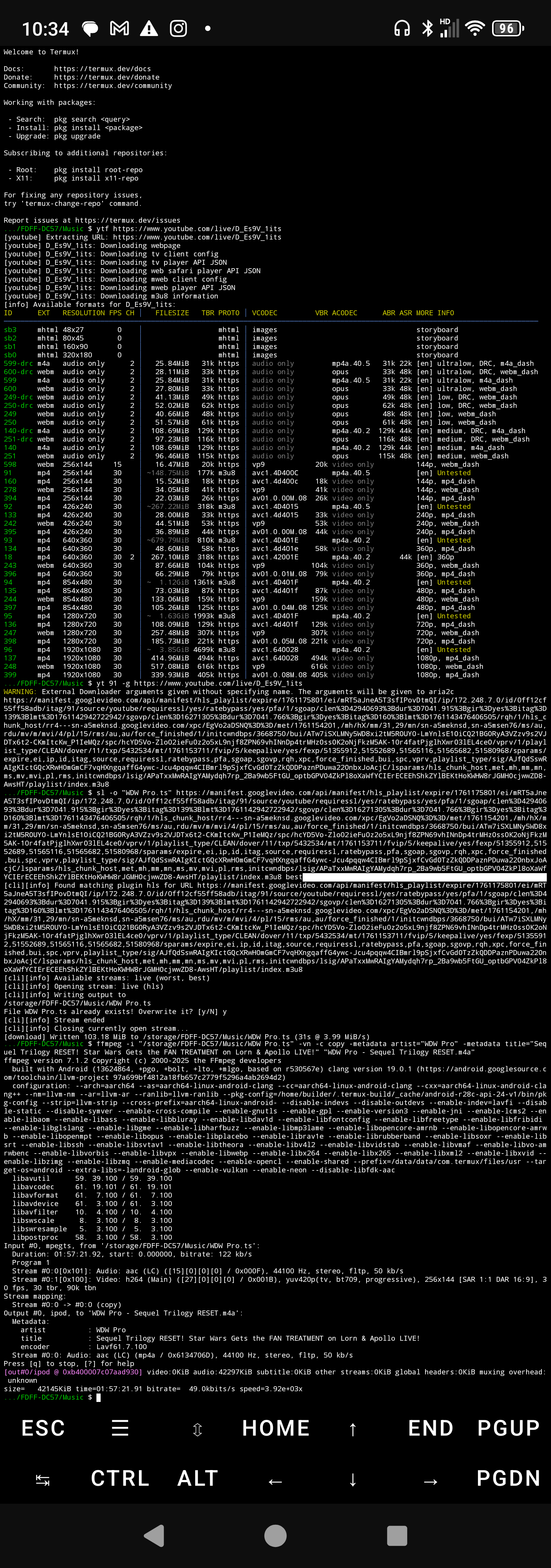Tap format ID 599-drc in the table
The width and height of the screenshot is (551, 1568).
click(x=18, y=363)
